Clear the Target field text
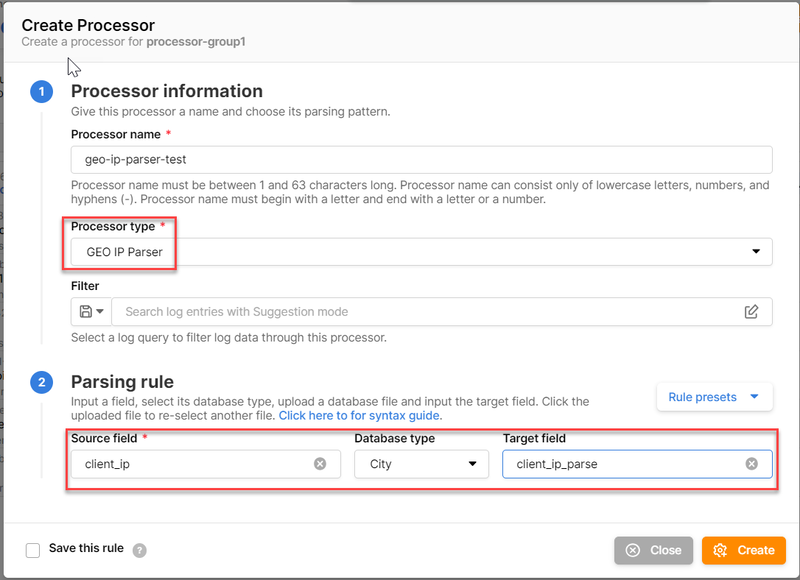 pyautogui.click(x=752, y=464)
